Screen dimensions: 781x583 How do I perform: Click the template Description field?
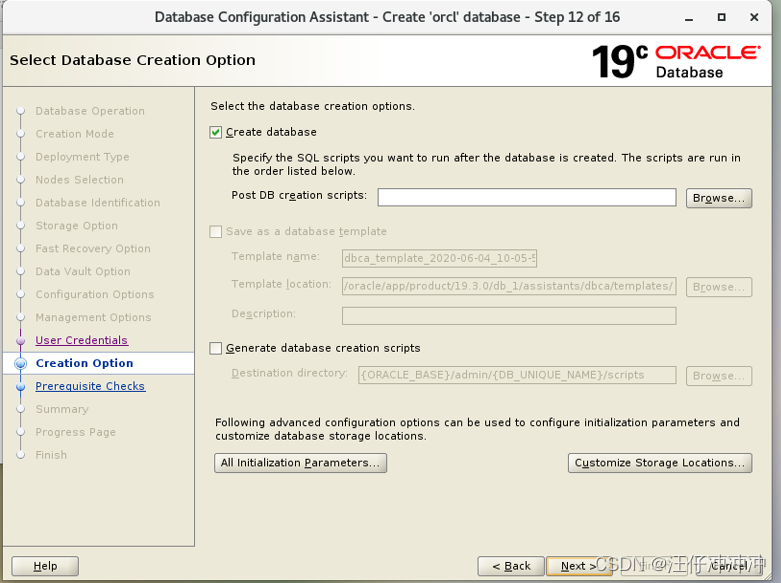pos(509,316)
